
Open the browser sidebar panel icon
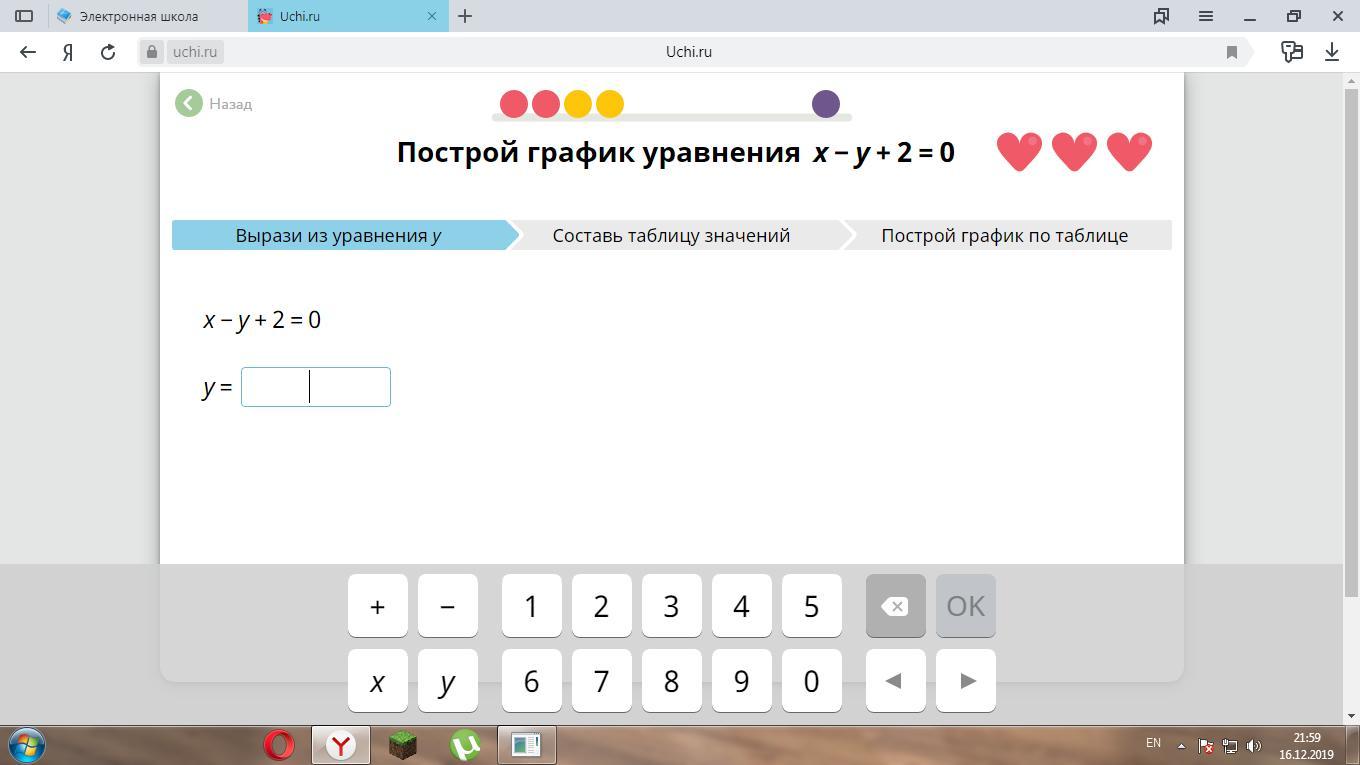pyautogui.click(x=24, y=16)
